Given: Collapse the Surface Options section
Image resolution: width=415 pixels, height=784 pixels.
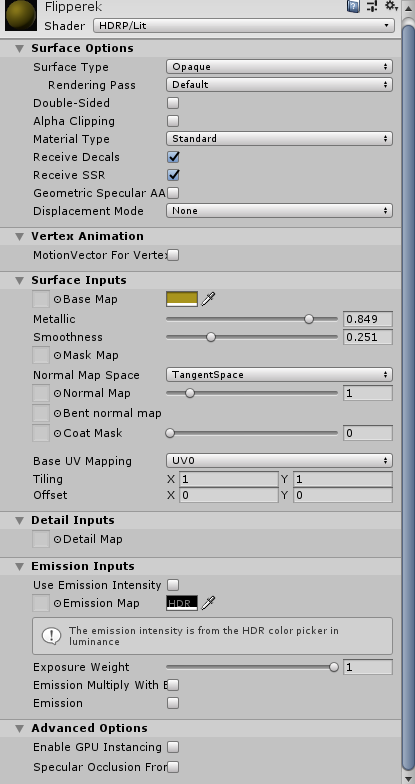Looking at the screenshot, I should click(20, 48).
